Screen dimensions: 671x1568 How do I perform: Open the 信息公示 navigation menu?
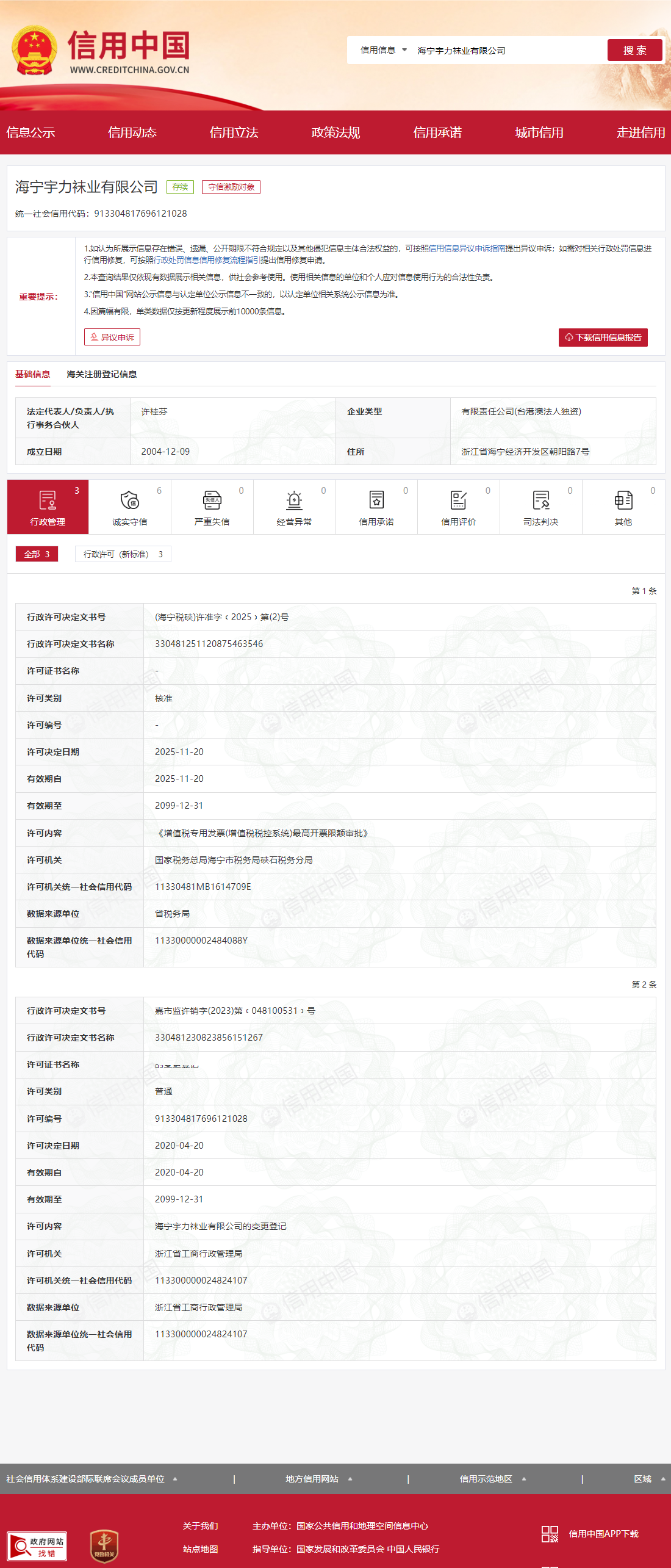[x=30, y=132]
